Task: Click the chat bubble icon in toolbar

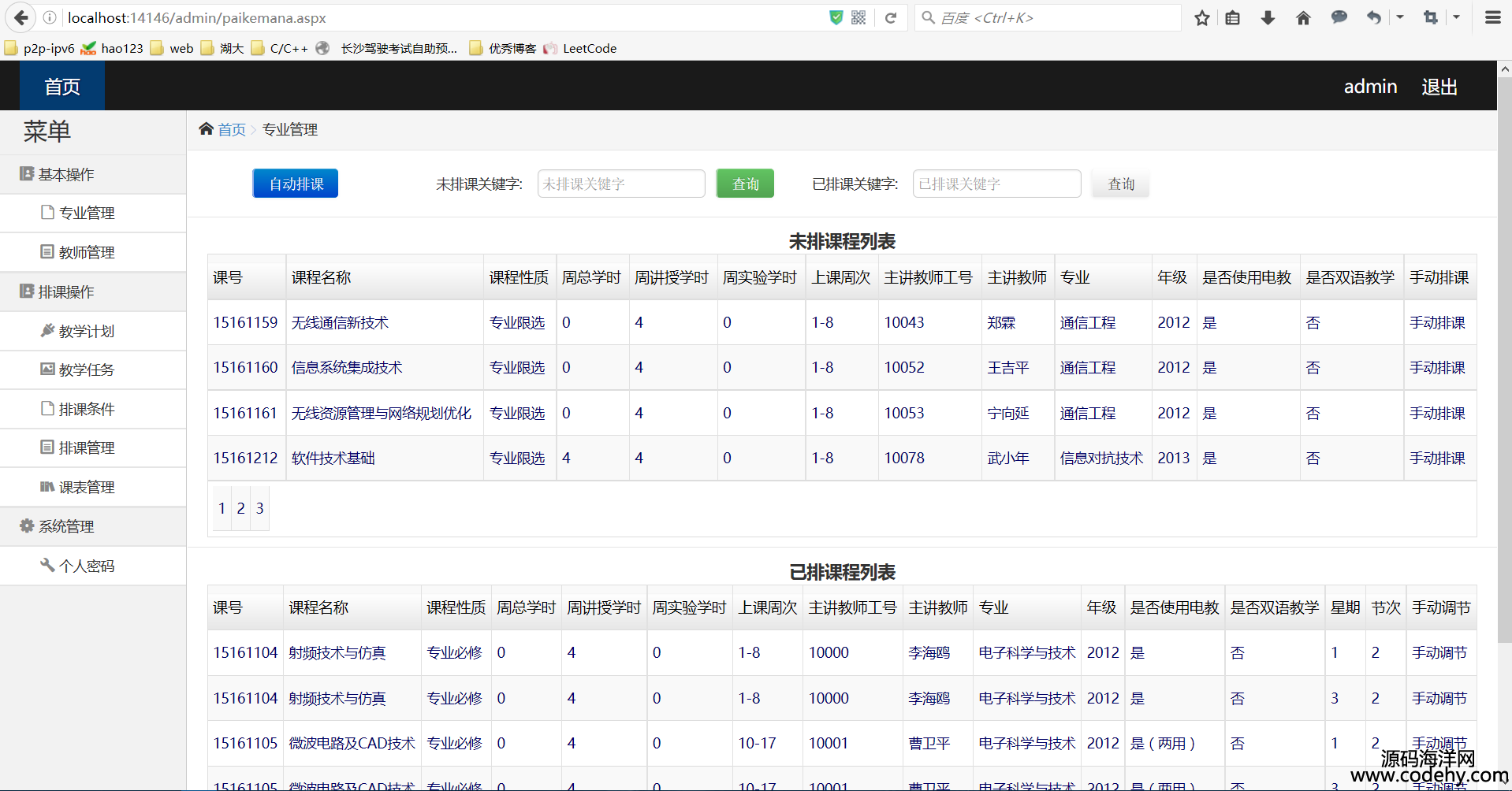Action: point(1339,17)
